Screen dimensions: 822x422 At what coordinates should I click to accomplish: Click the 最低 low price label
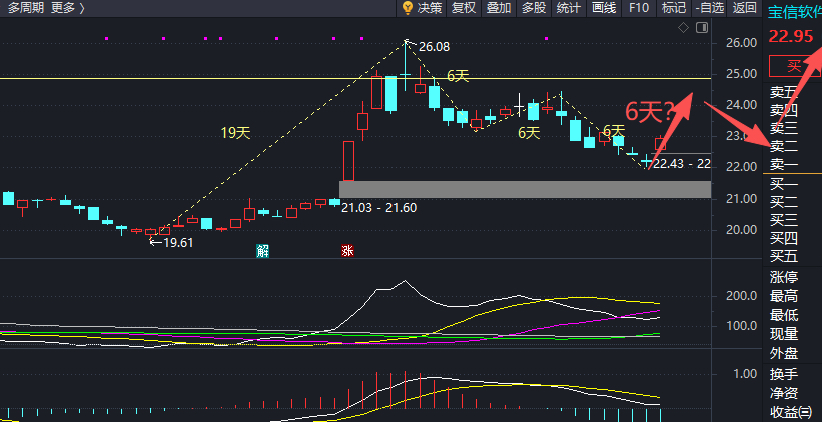click(784, 315)
